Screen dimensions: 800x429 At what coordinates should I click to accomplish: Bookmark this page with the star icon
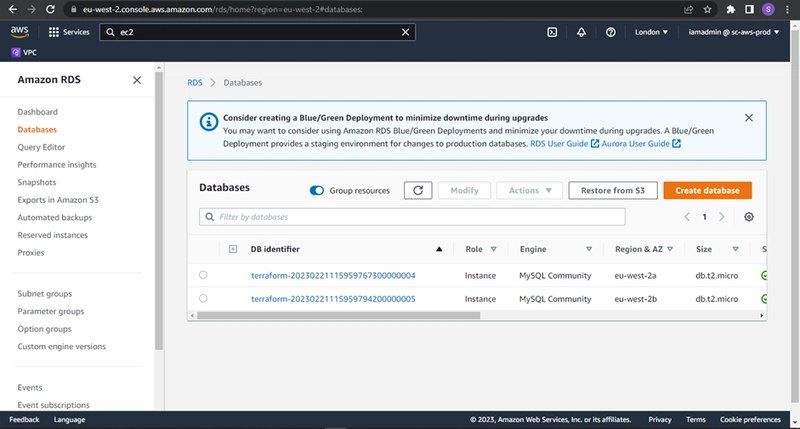click(707, 9)
